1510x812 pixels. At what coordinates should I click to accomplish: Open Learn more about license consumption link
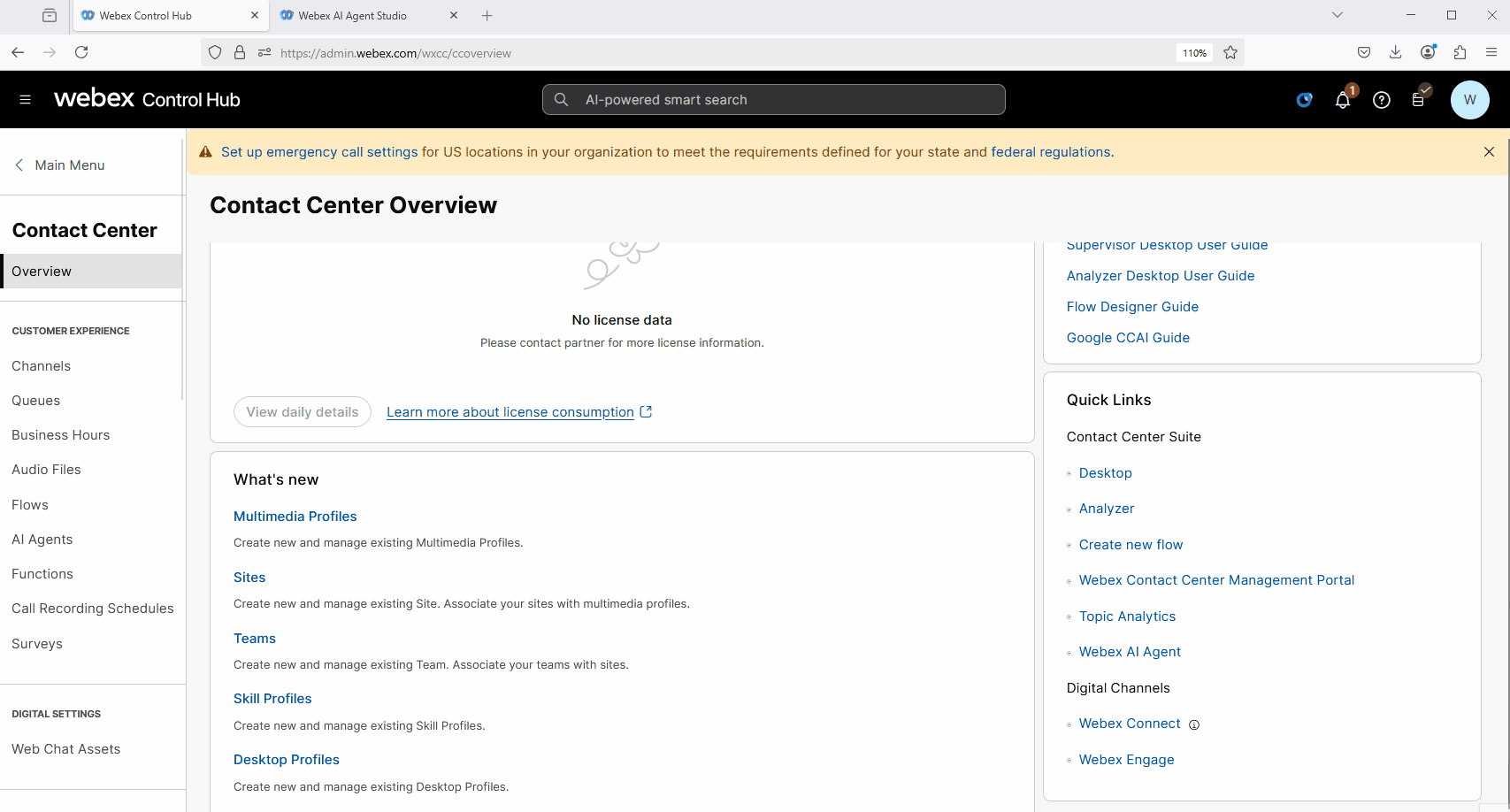click(x=510, y=412)
